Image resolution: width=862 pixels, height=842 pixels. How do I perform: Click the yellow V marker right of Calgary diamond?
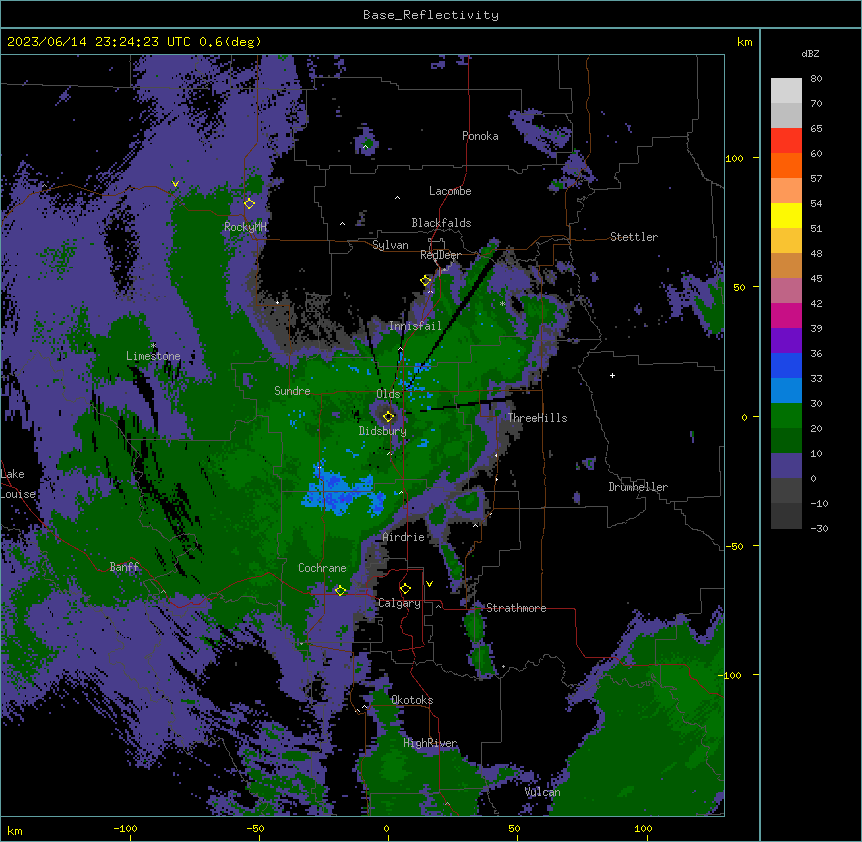click(x=429, y=584)
